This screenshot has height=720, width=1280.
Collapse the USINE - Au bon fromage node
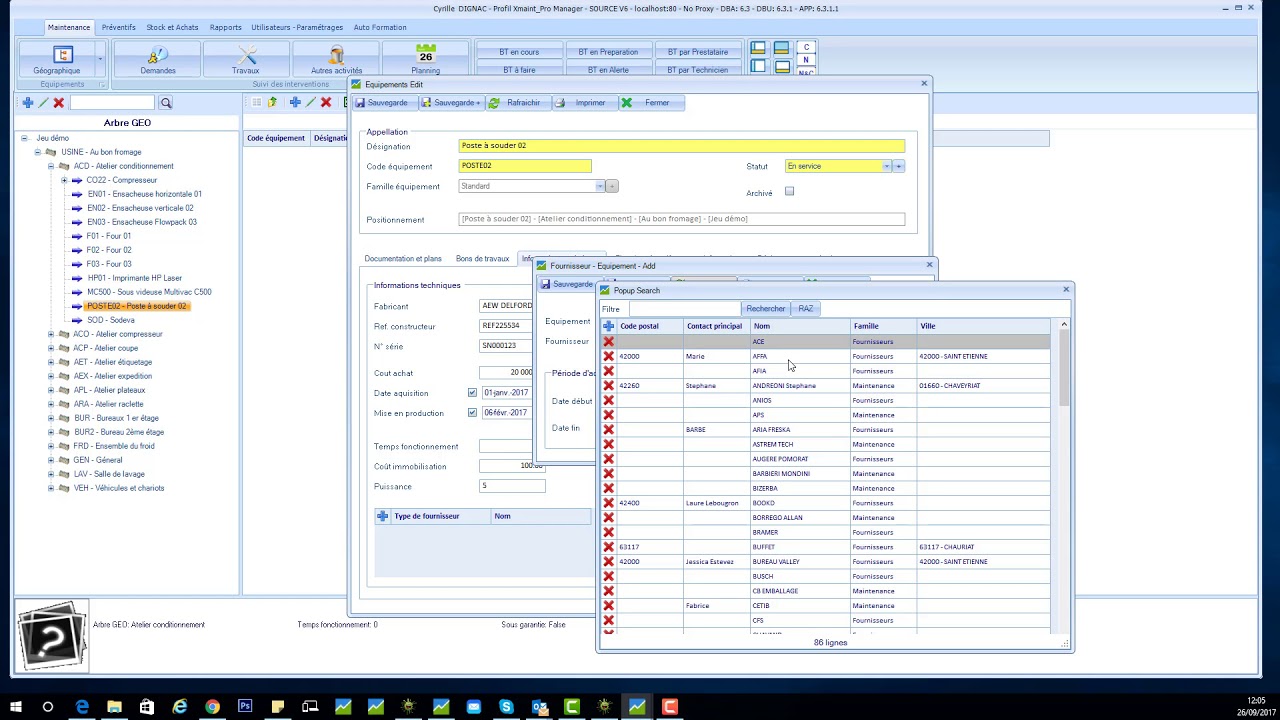[38, 152]
